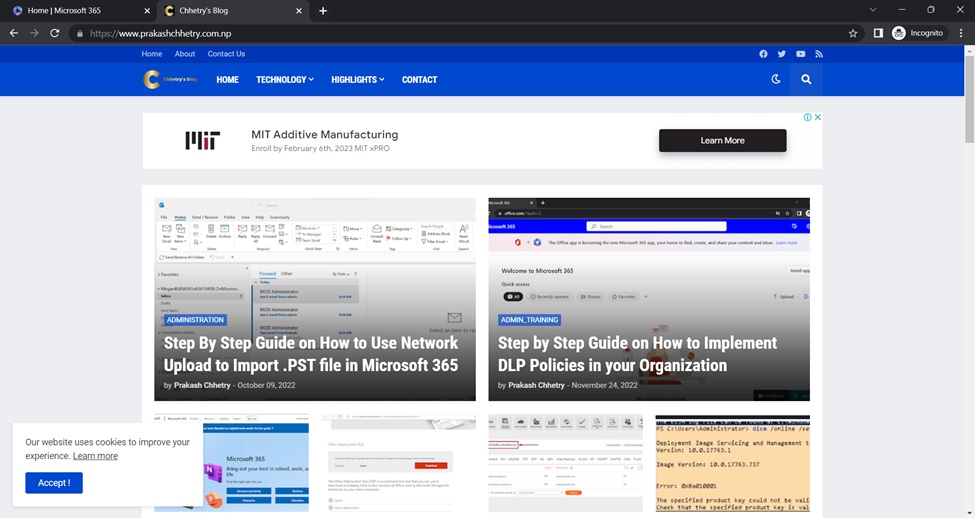Click author Prakash Chhetry on PST article
This screenshot has height=518, width=975.
coord(202,385)
